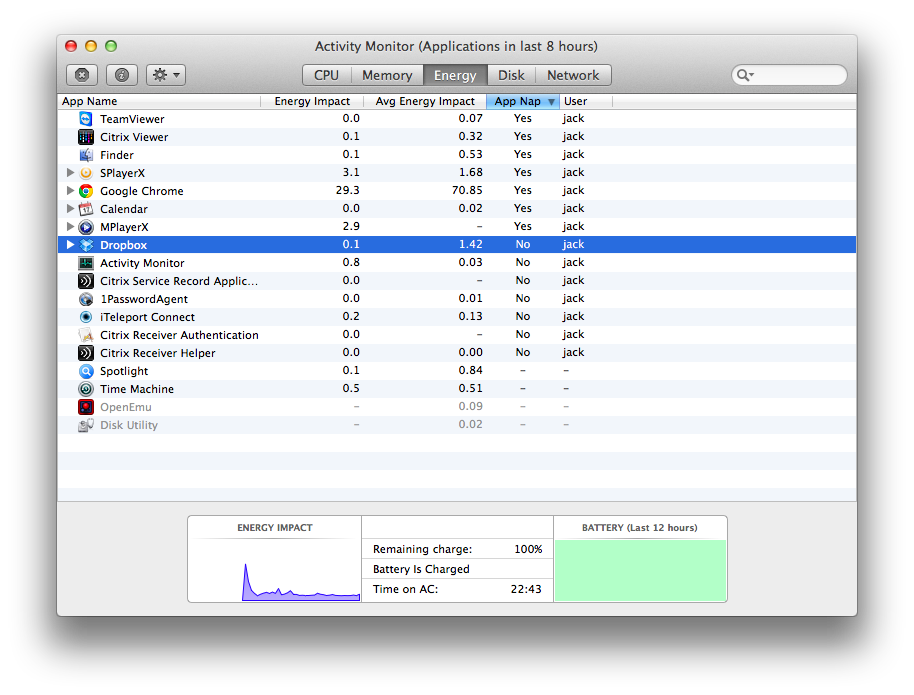Select the 1PasswordAgent row name
914x695 pixels.
click(144, 299)
